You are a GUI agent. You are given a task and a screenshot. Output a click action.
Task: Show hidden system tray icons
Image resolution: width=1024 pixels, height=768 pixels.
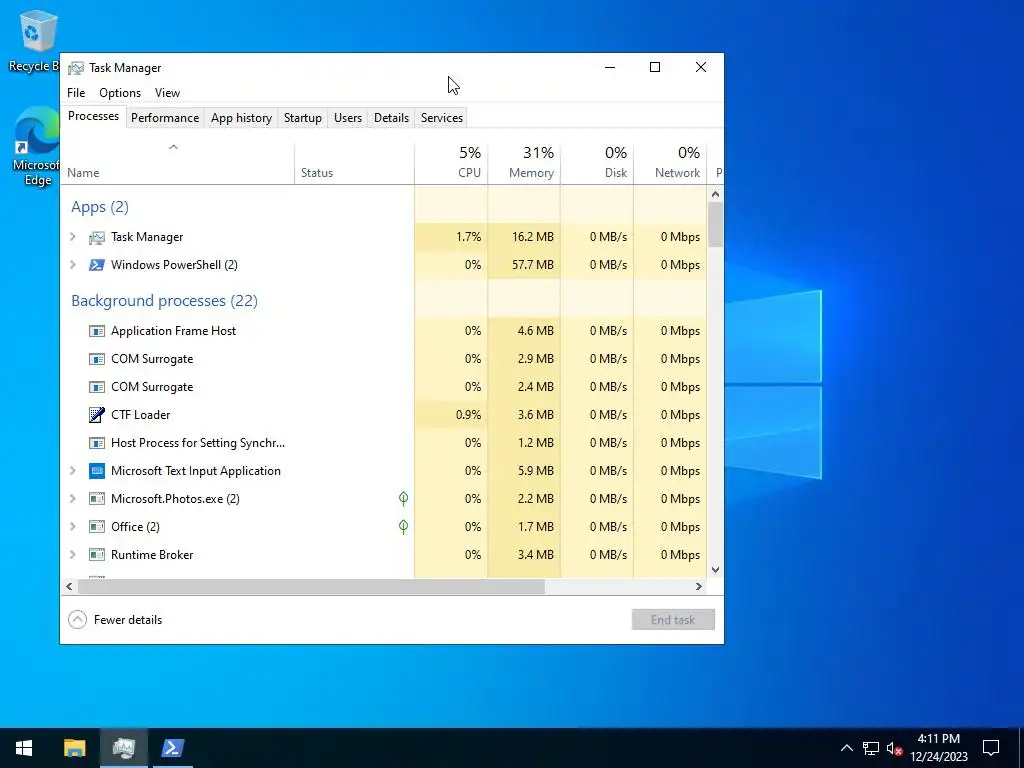(846, 748)
